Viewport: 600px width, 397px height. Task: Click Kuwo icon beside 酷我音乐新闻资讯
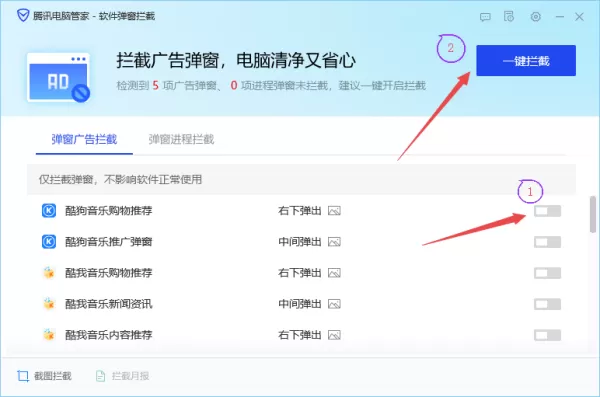(x=49, y=304)
